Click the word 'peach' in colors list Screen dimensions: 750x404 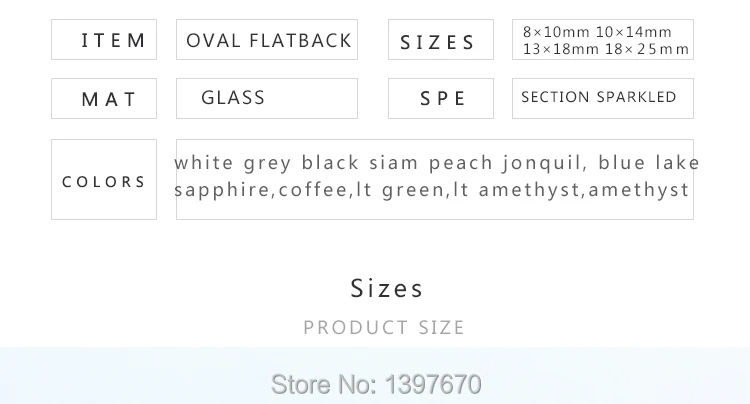click(x=461, y=164)
